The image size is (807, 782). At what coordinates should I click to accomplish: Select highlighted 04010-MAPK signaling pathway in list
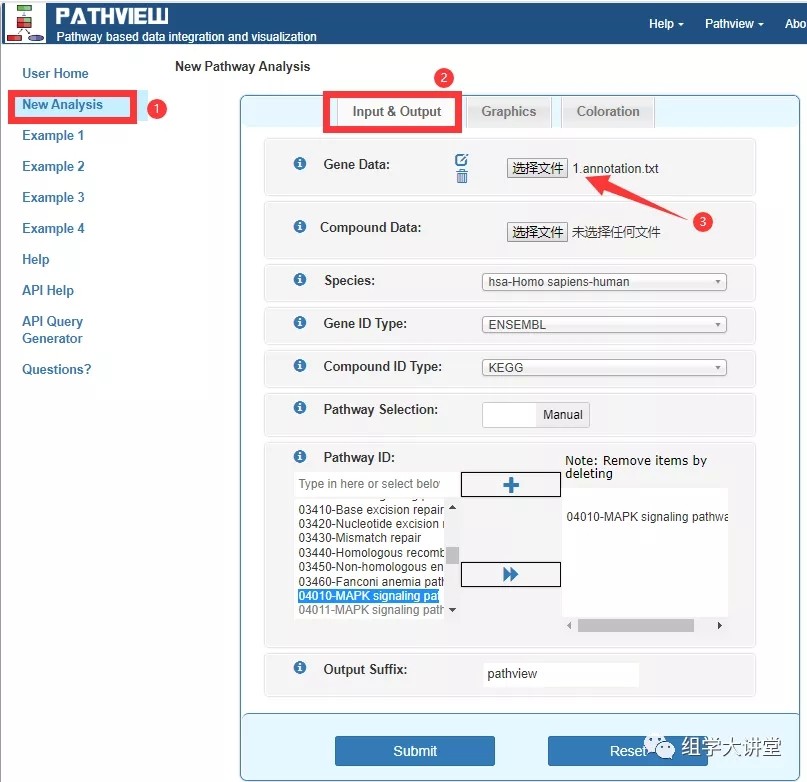[x=369, y=596]
